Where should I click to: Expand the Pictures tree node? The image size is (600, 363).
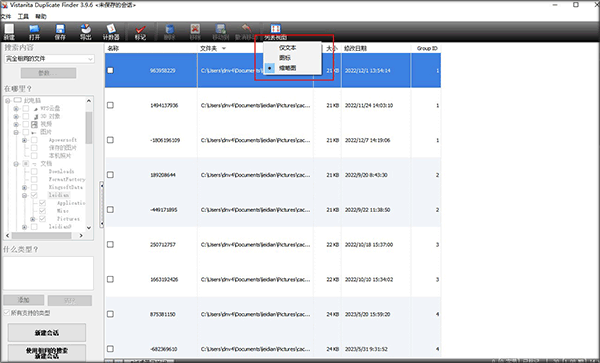point(33,219)
